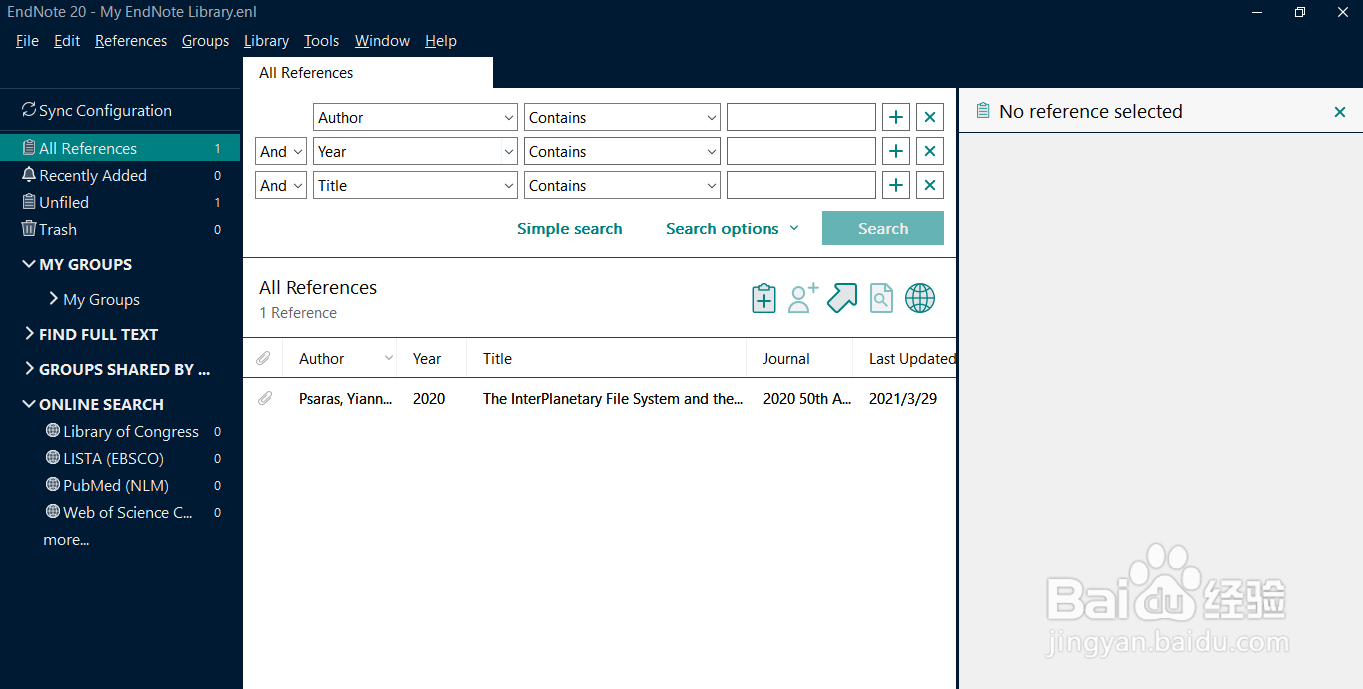
Task: Expand the FIND FULL TEXT section
Action: [x=28, y=334]
